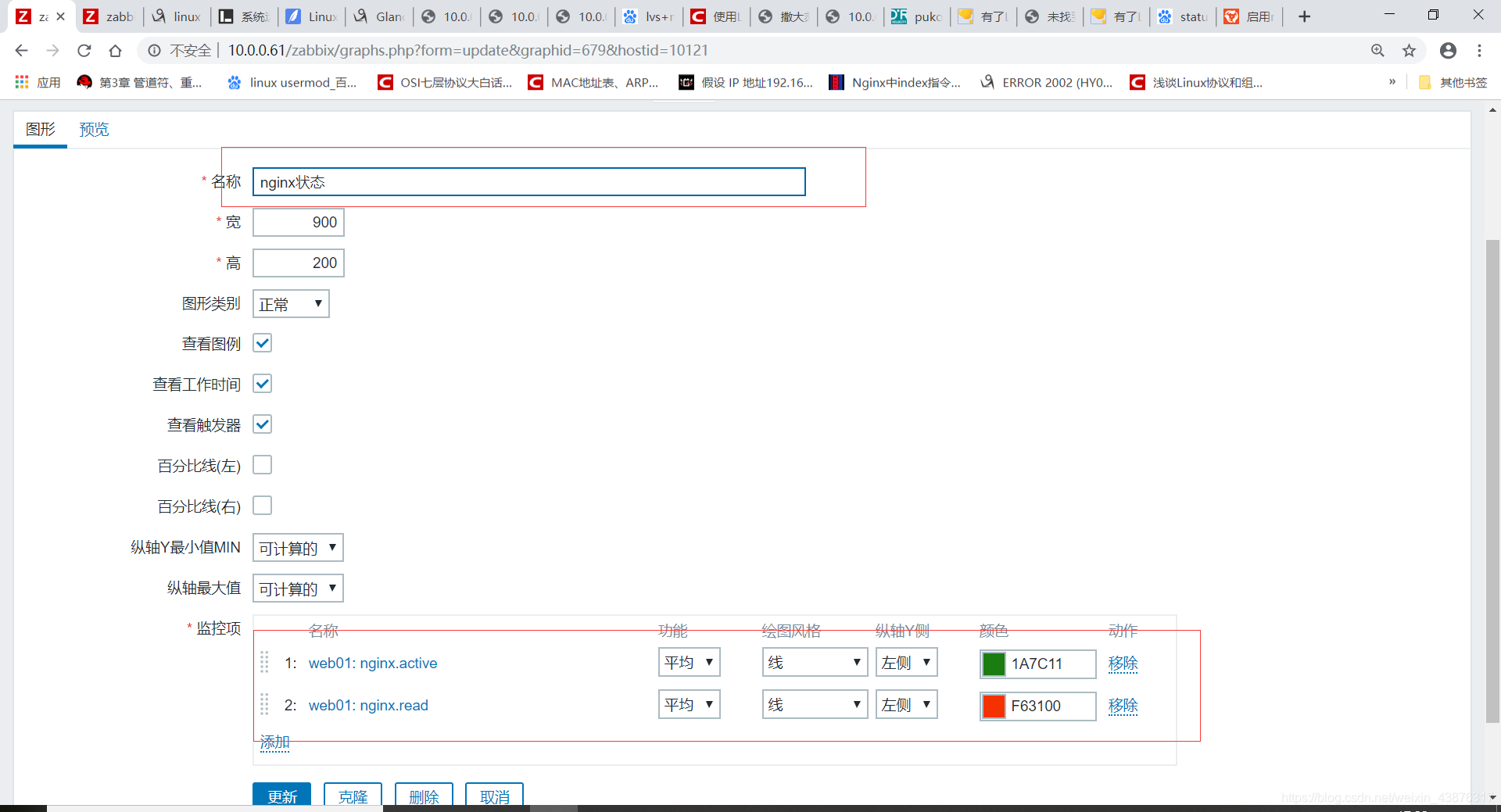Open the 纵轴Y最小值MIN dropdown
Image resolution: width=1501 pixels, height=812 pixels.
298,548
